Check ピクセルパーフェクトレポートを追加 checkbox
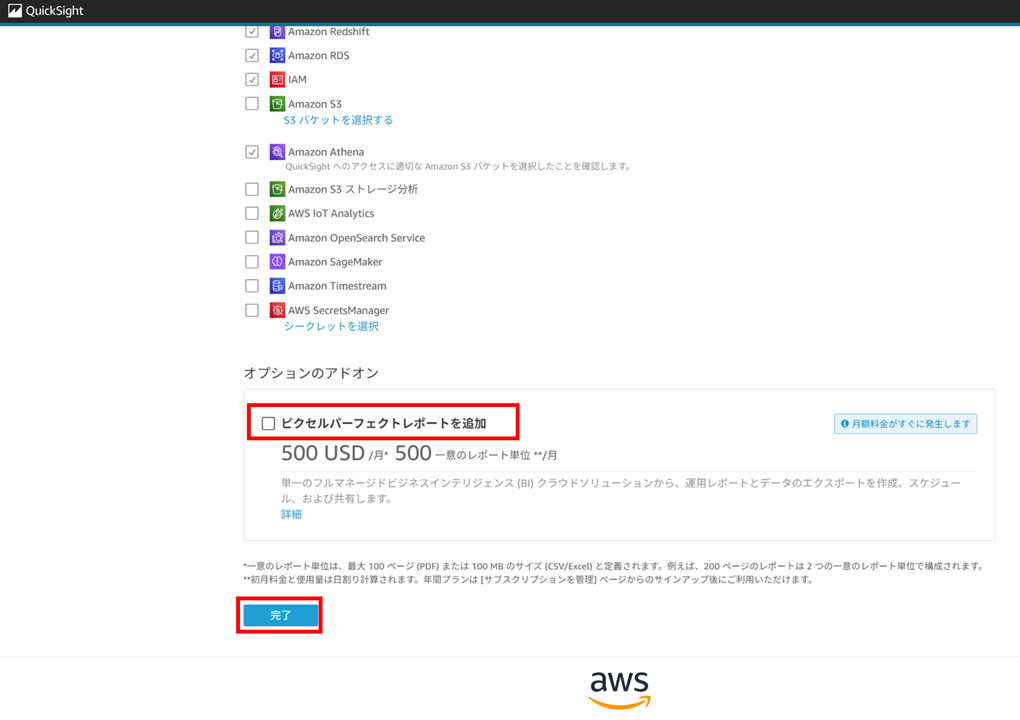 click(268, 423)
